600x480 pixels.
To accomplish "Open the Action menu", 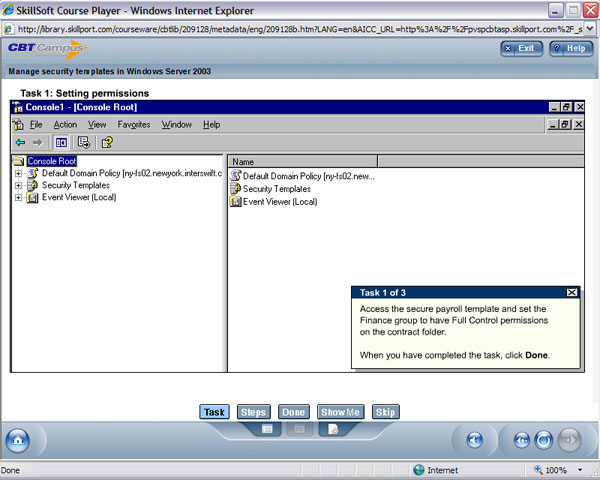I will tap(65, 125).
